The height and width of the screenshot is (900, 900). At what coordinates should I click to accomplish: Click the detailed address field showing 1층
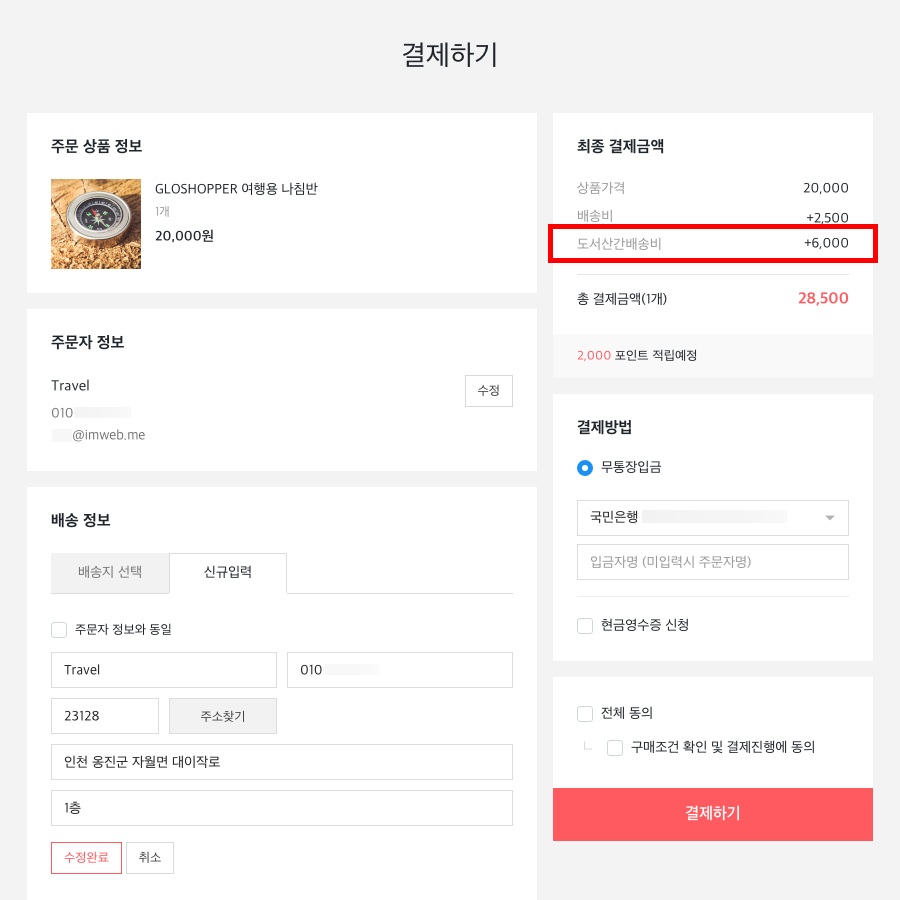[x=281, y=808]
